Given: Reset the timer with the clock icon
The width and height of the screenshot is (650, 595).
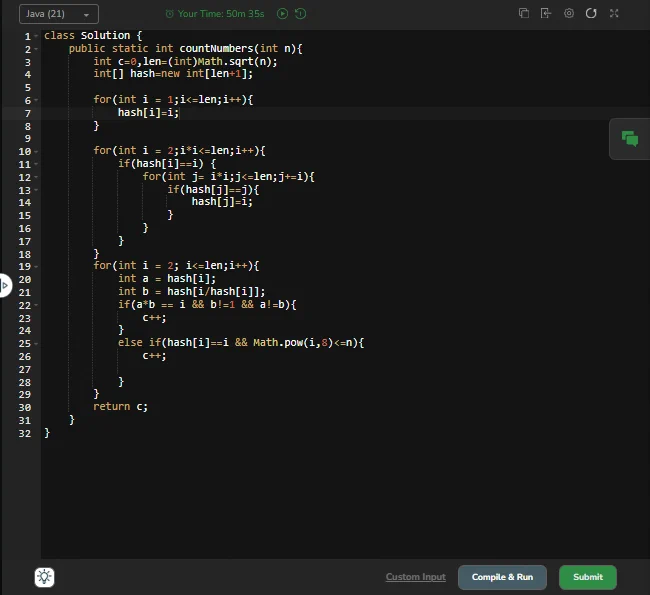Looking at the screenshot, I should (301, 14).
